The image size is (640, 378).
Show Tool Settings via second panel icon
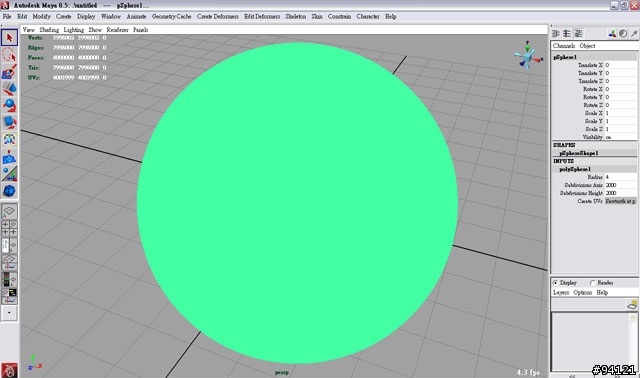(567, 33)
